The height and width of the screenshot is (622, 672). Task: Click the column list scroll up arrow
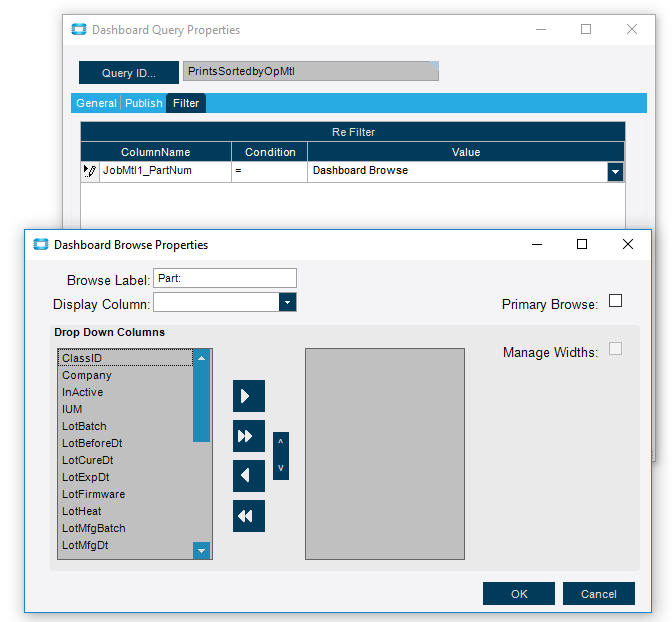pyautogui.click(x=201, y=358)
